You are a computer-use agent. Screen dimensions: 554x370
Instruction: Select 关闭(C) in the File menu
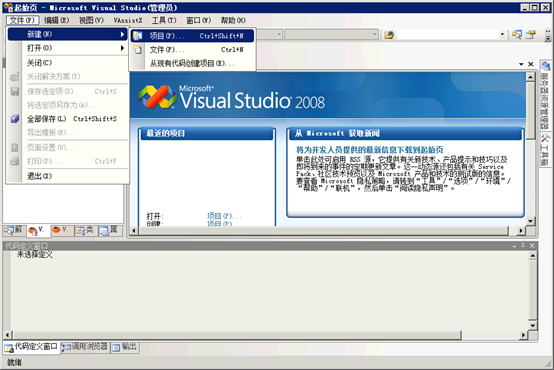pyautogui.click(x=67, y=63)
